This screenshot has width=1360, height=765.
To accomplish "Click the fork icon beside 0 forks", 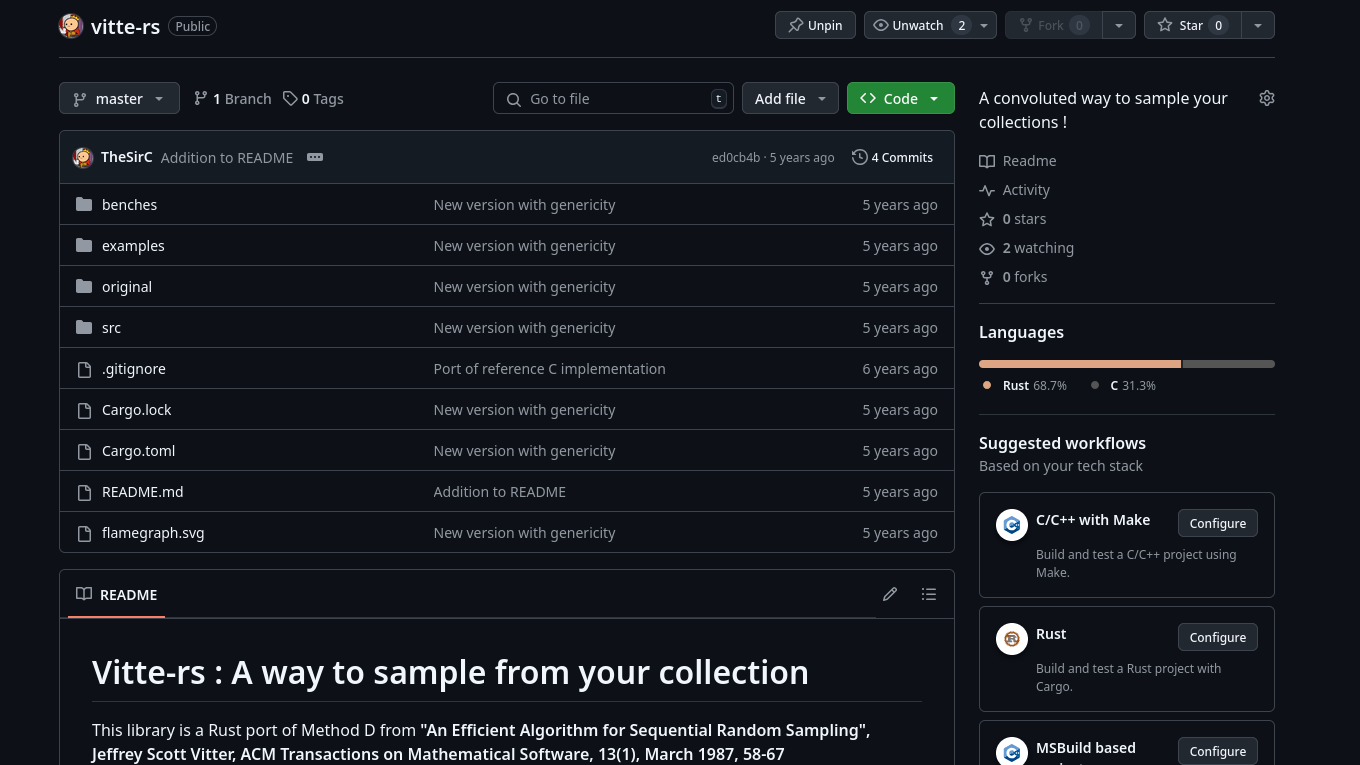I will click(x=987, y=277).
